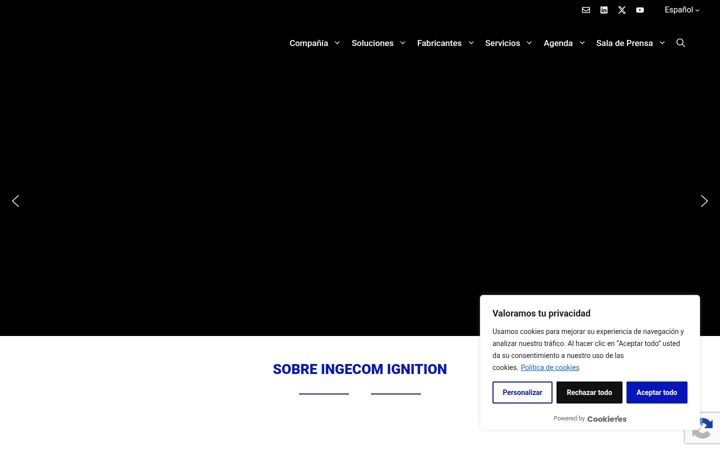Open the email envelope icon
This screenshot has width=720, height=450.
[x=586, y=10]
